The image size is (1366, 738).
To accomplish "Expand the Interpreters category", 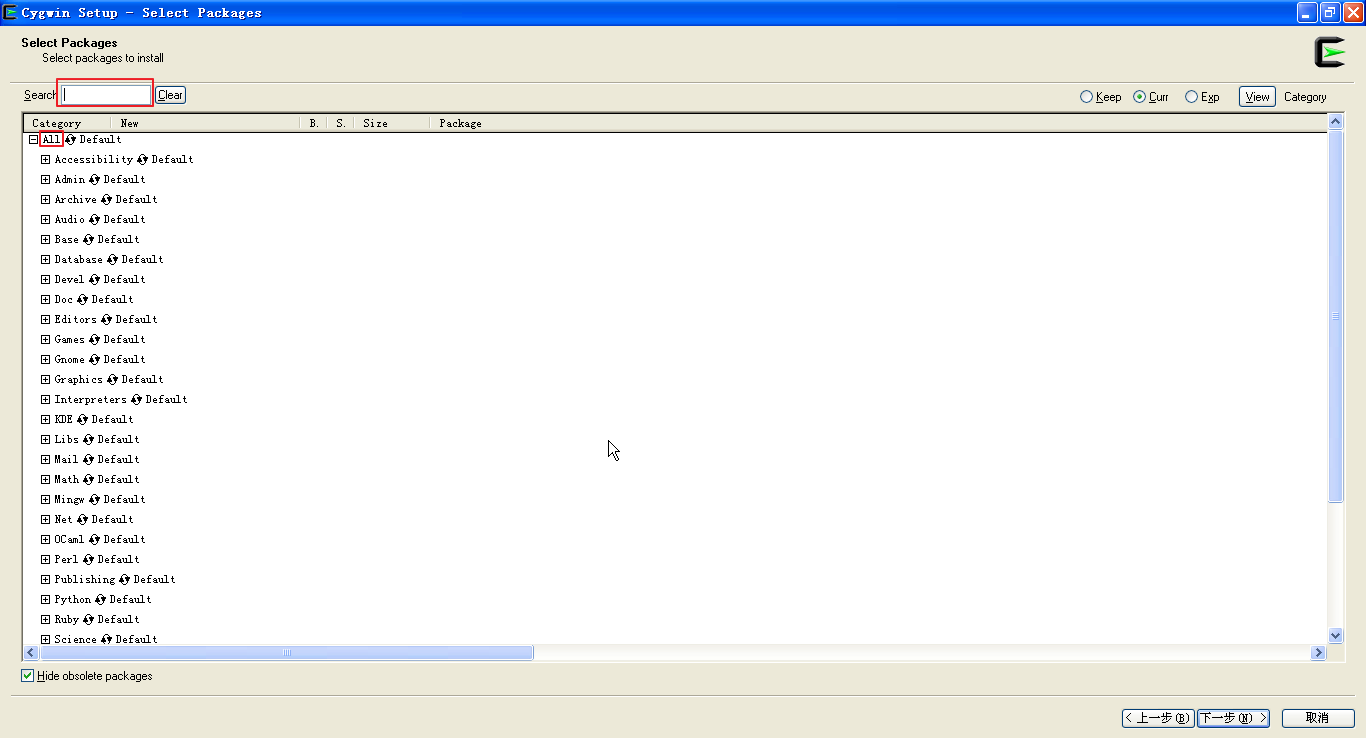I will tap(45, 400).
